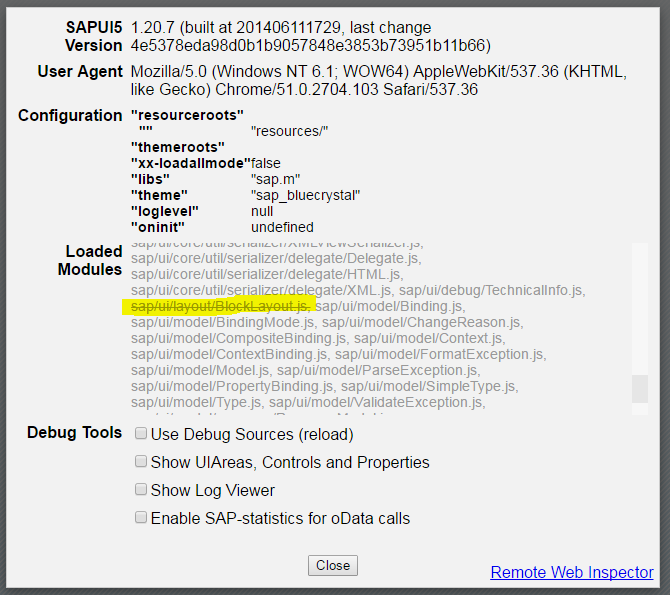Click sap/ui/model/Binding.js in module list
The height and width of the screenshot is (595, 670).
pyautogui.click(x=390, y=306)
